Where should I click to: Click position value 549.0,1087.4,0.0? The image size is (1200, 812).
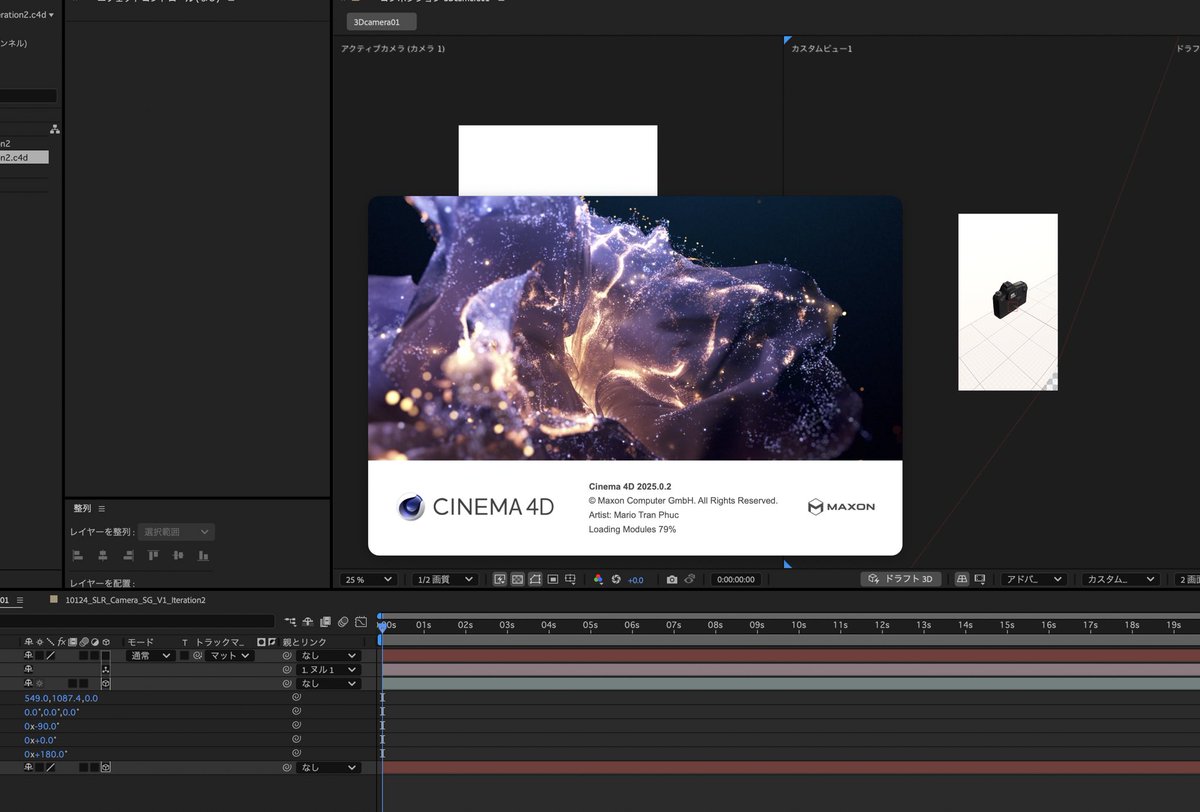[x=61, y=698]
